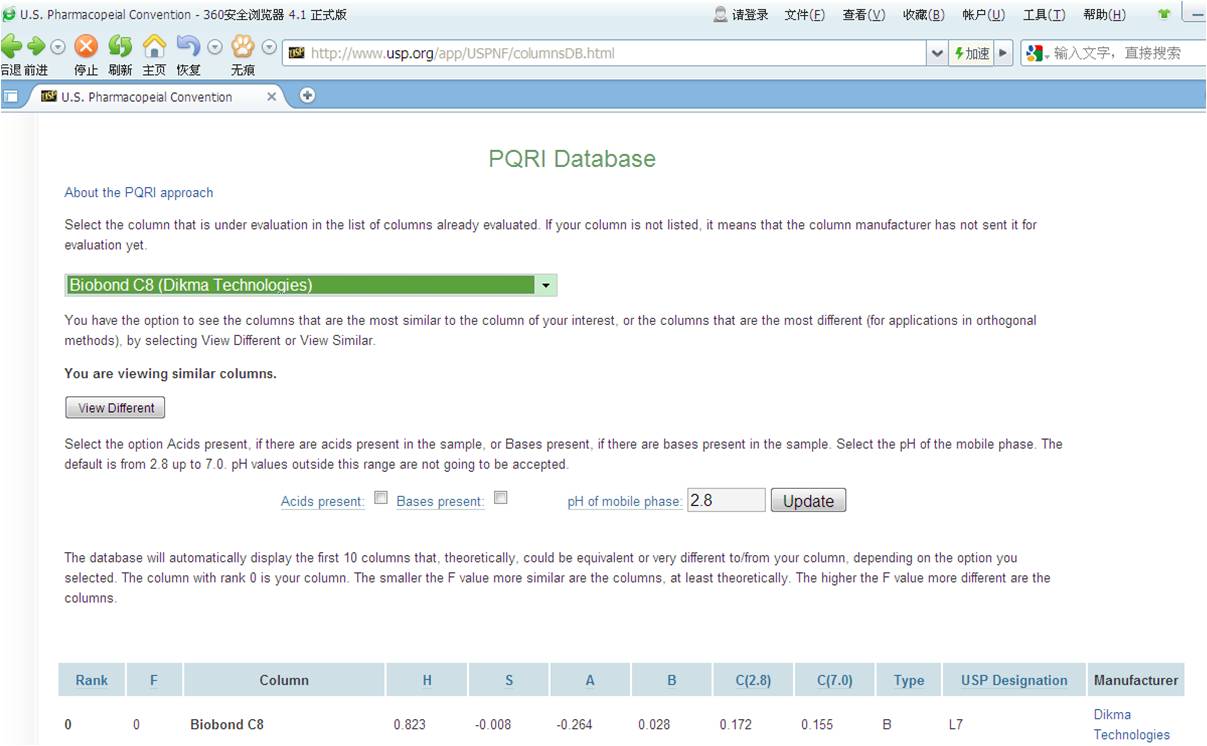Click the Acids present label link
Image resolution: width=1207 pixels, height=746 pixels.
point(323,502)
